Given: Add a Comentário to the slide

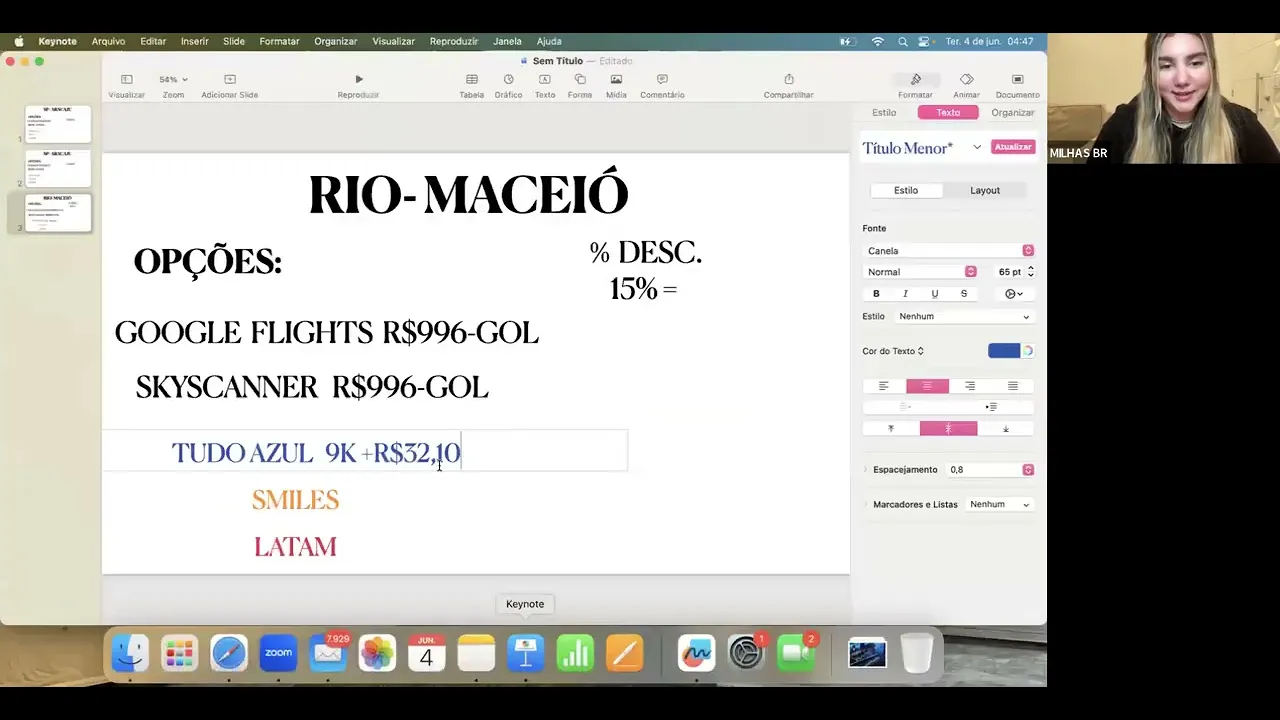Looking at the screenshot, I should coord(662,86).
